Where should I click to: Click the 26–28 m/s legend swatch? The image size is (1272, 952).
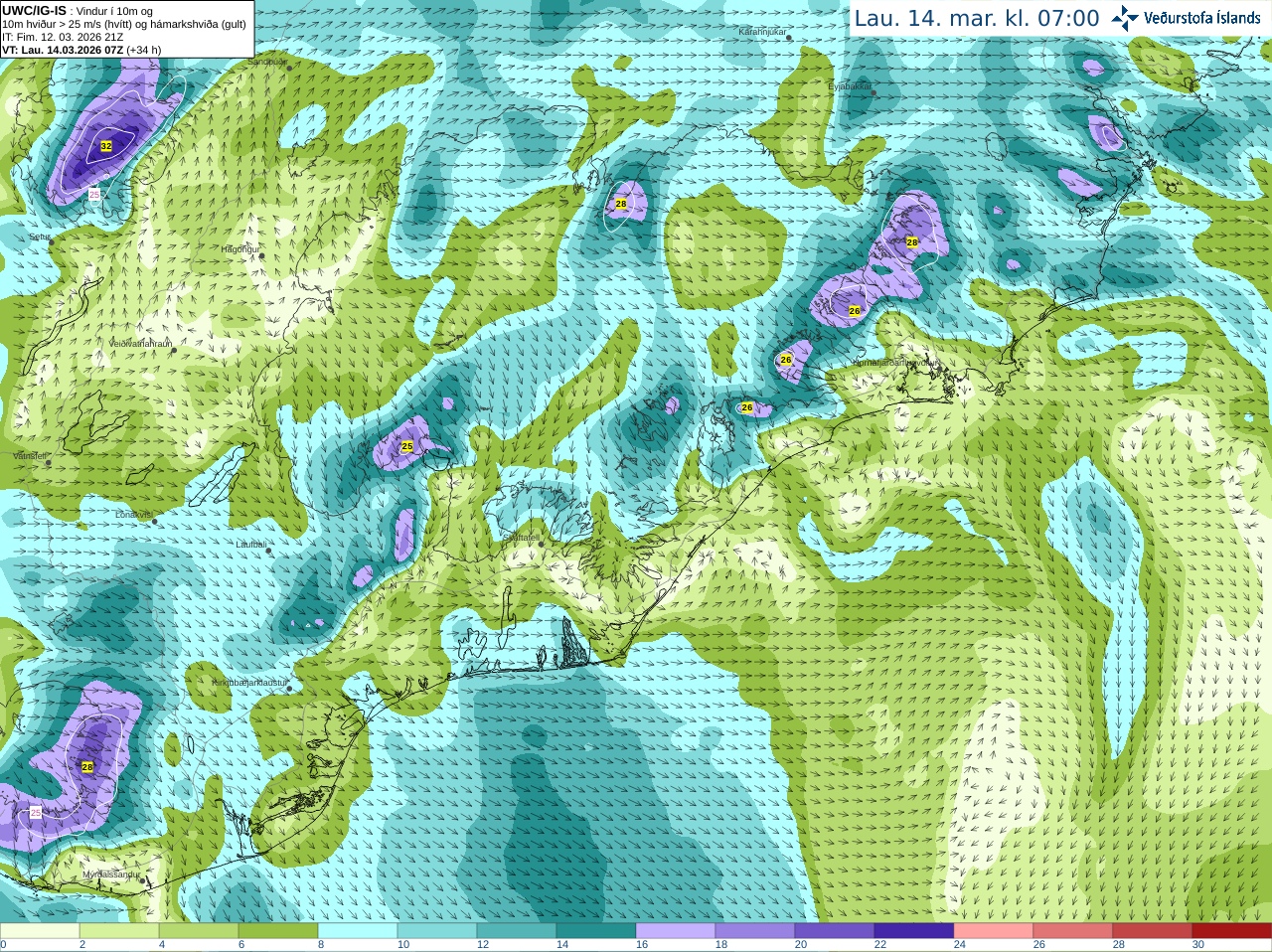pos(1073,931)
